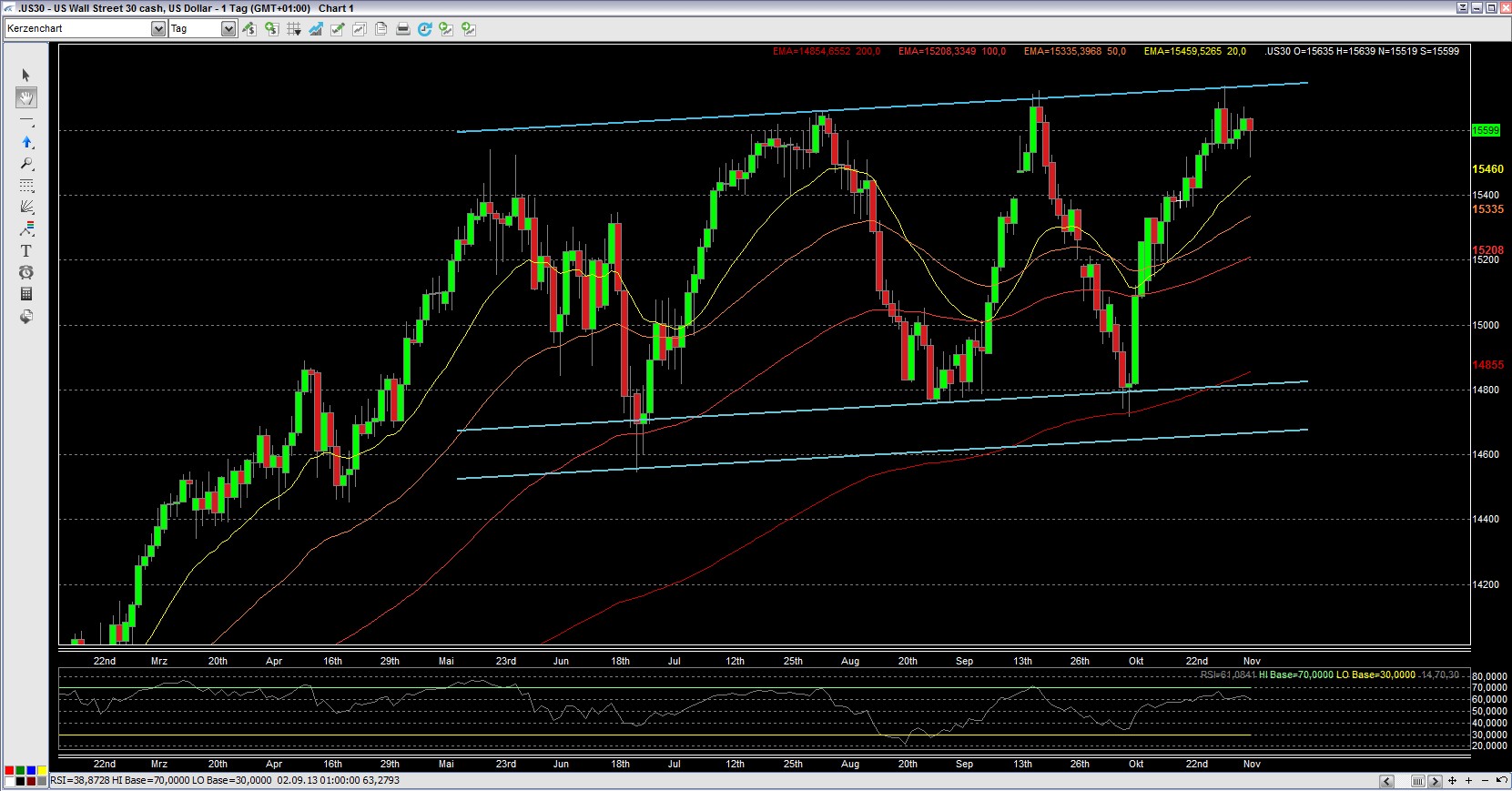The image size is (1512, 791).
Task: Open the grid settings dropdown icon
Action: coord(293,29)
